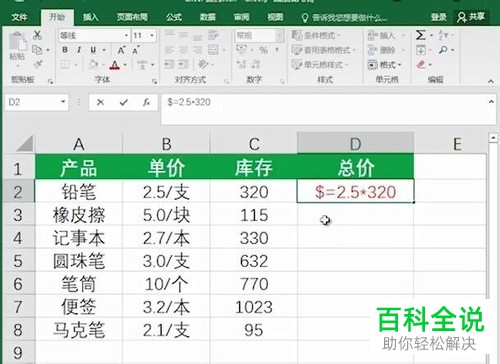The width and height of the screenshot is (500, 364).
Task: Open the Format (格式) cells dropdown
Action: pos(385,64)
